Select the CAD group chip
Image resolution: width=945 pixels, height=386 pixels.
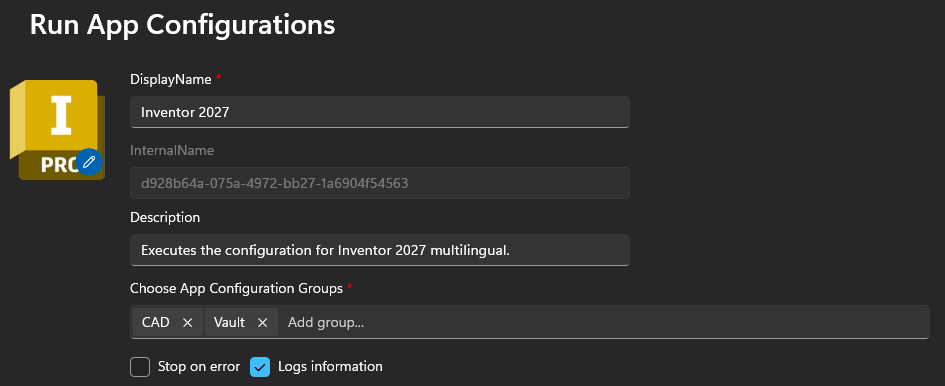168,323
